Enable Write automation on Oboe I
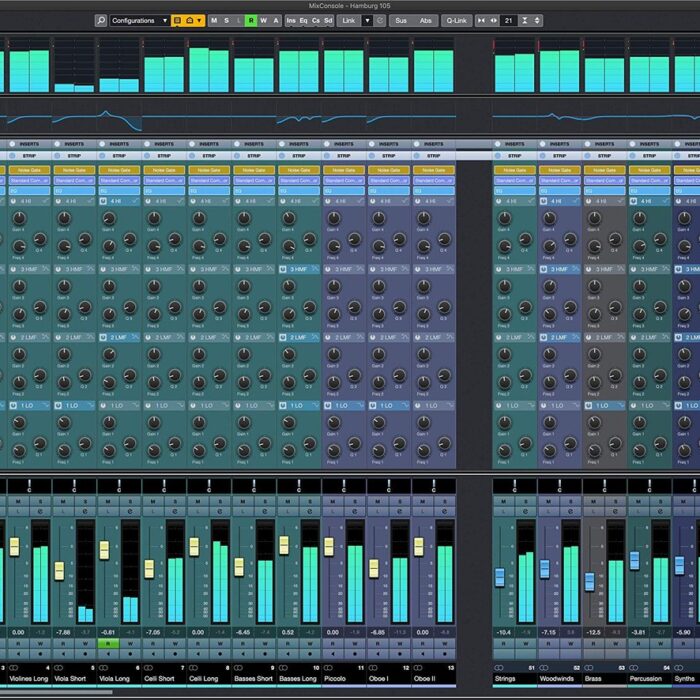700x700 pixels. pos(400,643)
